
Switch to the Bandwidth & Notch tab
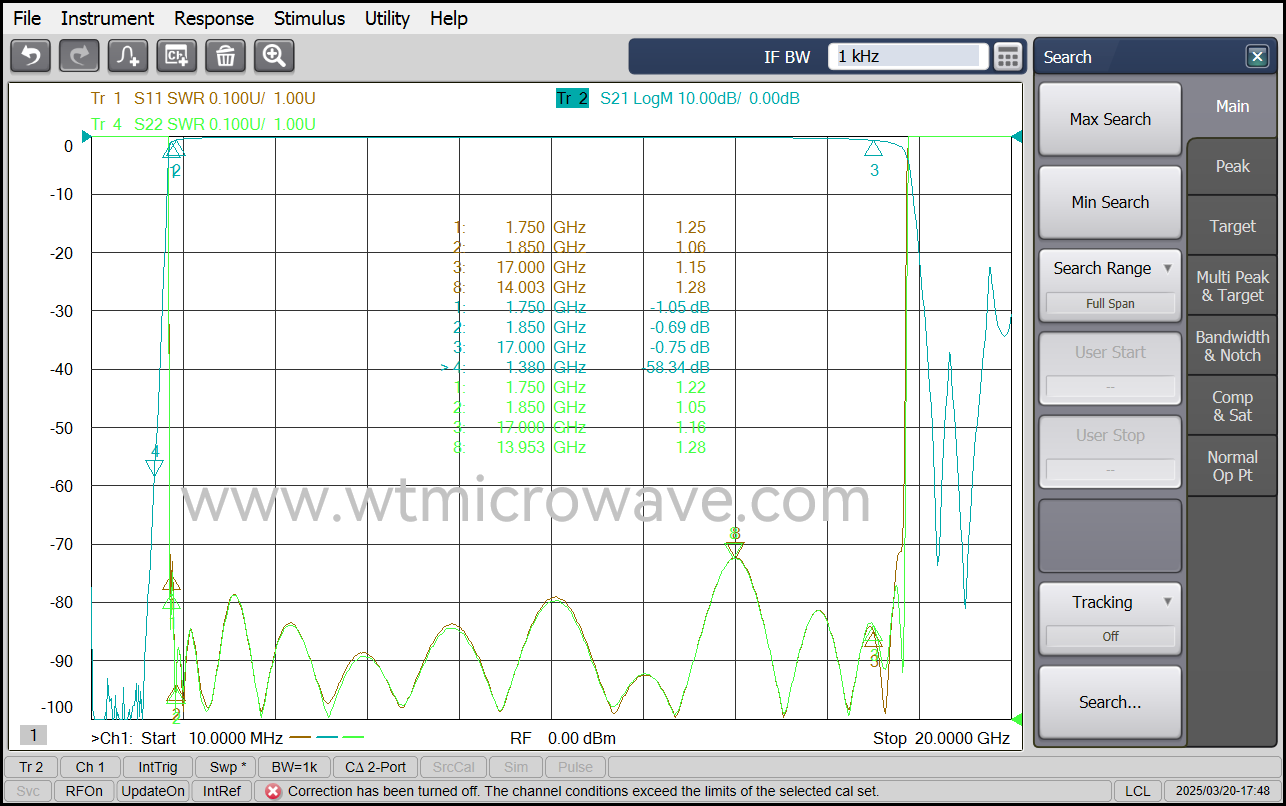[x=1231, y=346]
